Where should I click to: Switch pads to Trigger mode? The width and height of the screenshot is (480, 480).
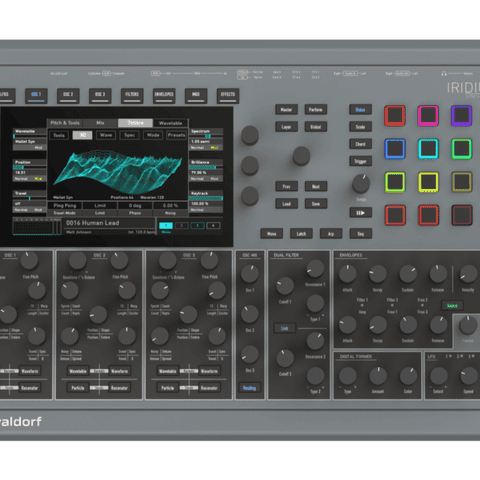(x=360, y=161)
